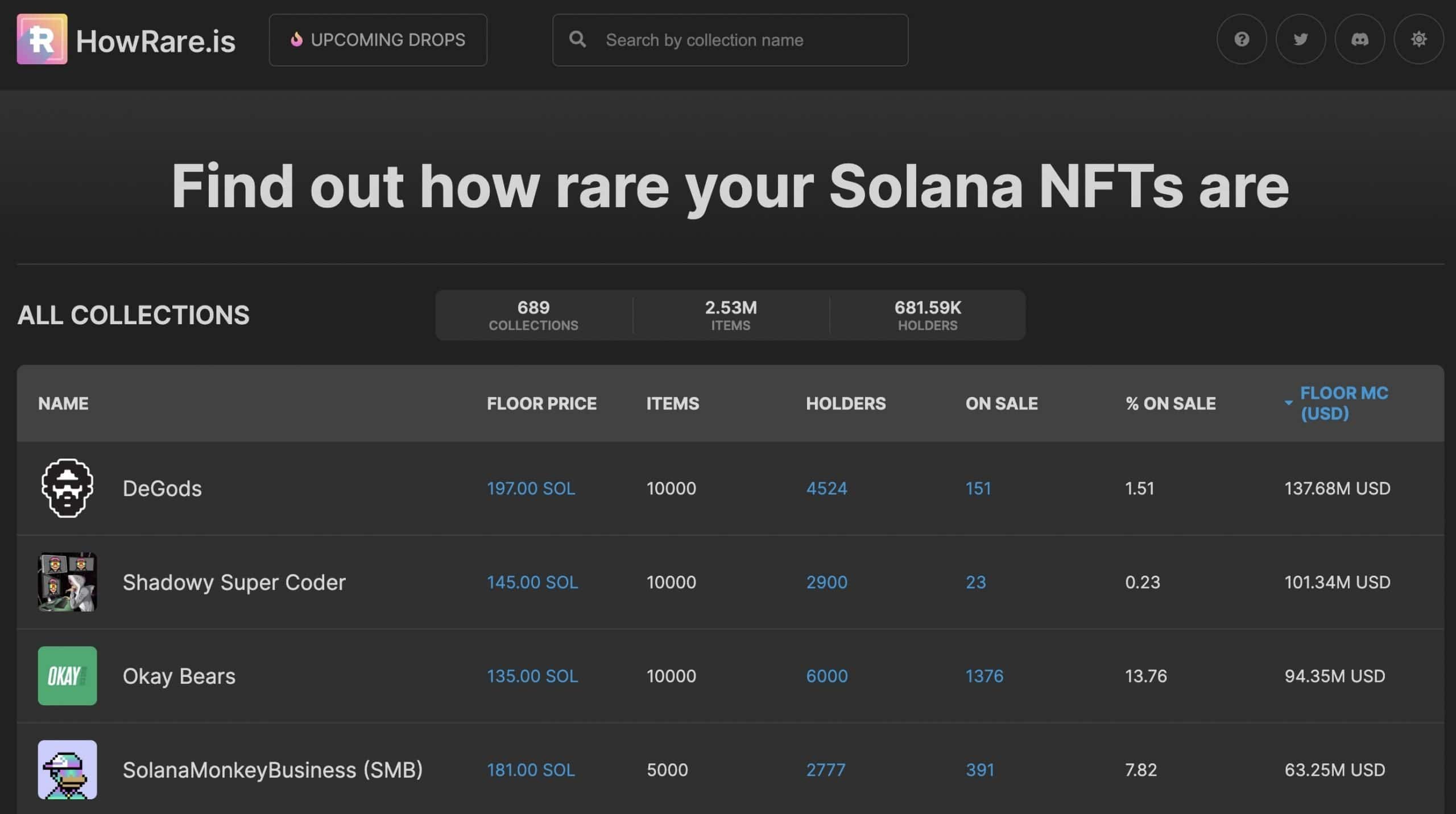Sort the table by Floor Price
Image resolution: width=1456 pixels, height=814 pixels.
[x=541, y=403]
